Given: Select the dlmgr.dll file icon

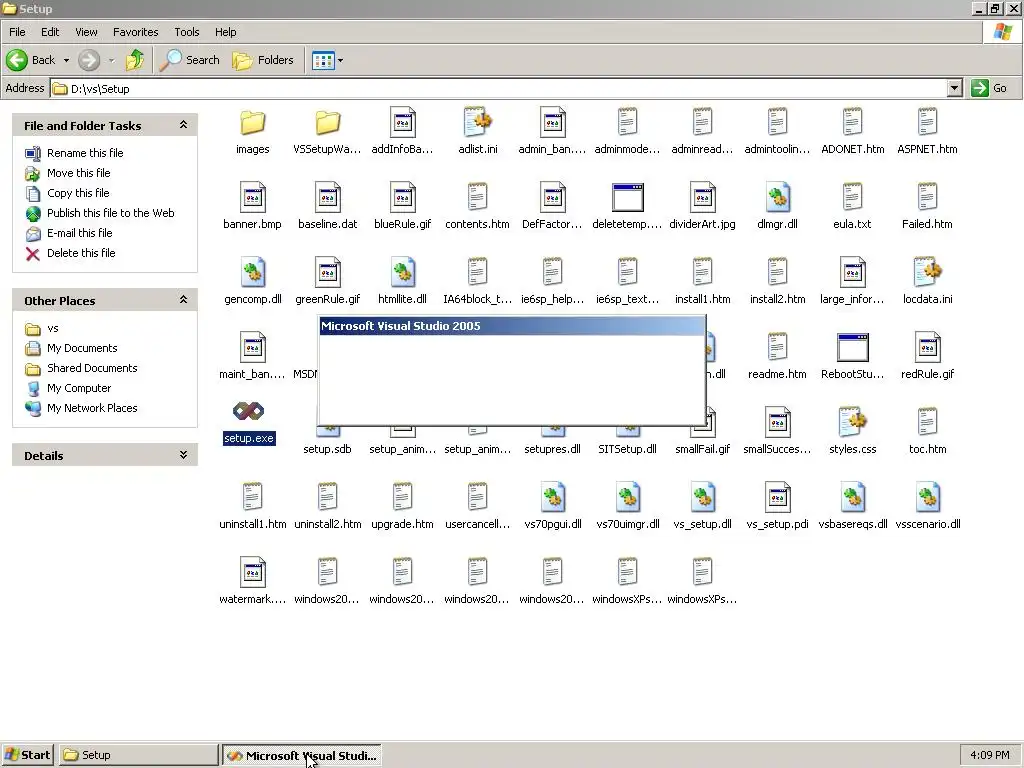Looking at the screenshot, I should point(777,197).
